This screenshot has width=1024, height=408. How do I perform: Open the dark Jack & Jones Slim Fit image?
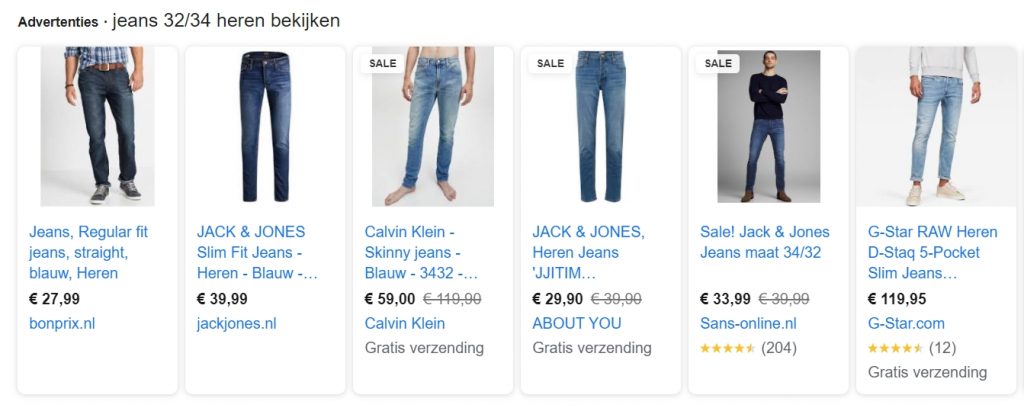point(265,127)
